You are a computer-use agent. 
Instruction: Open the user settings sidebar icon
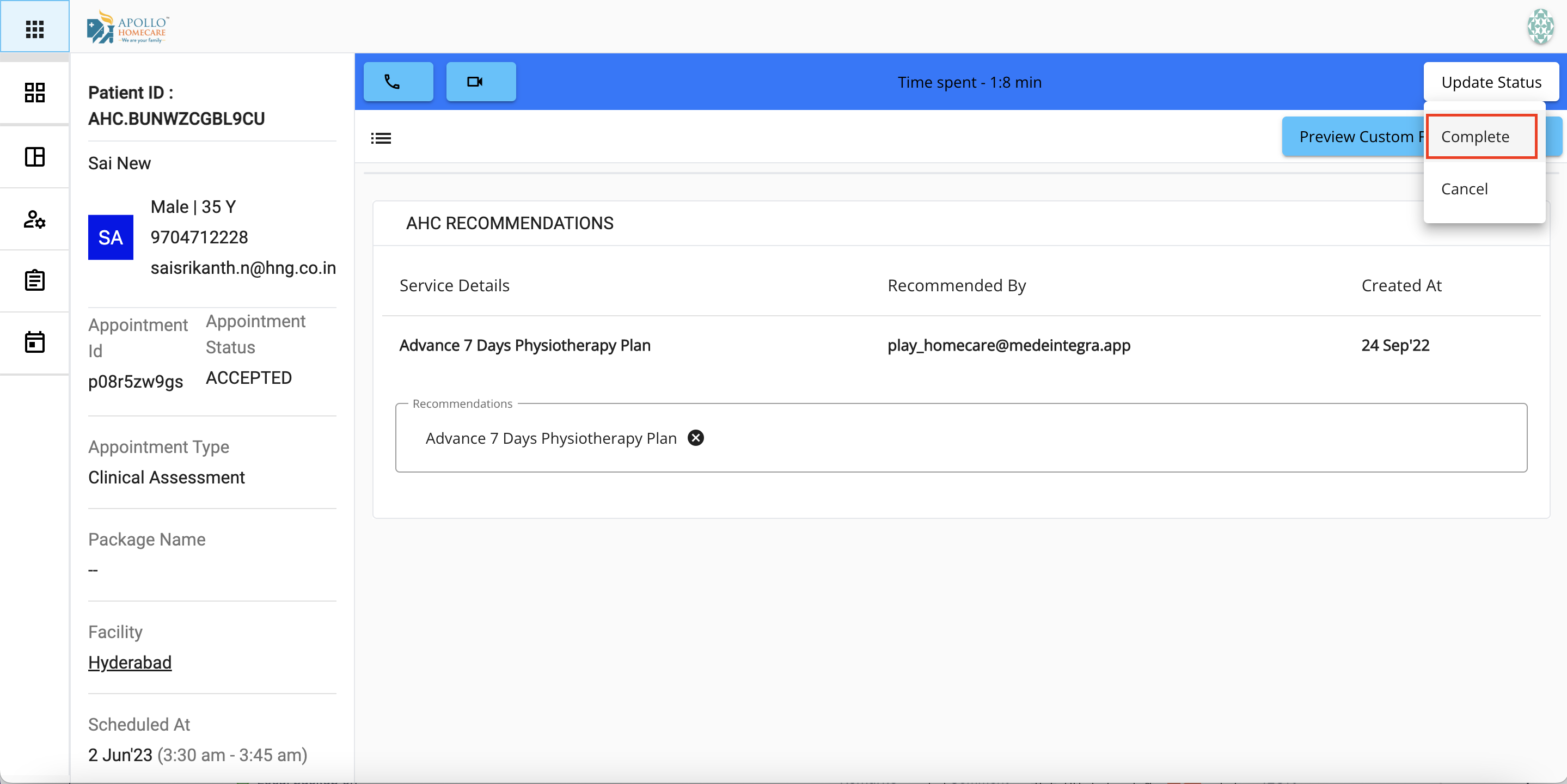(35, 219)
